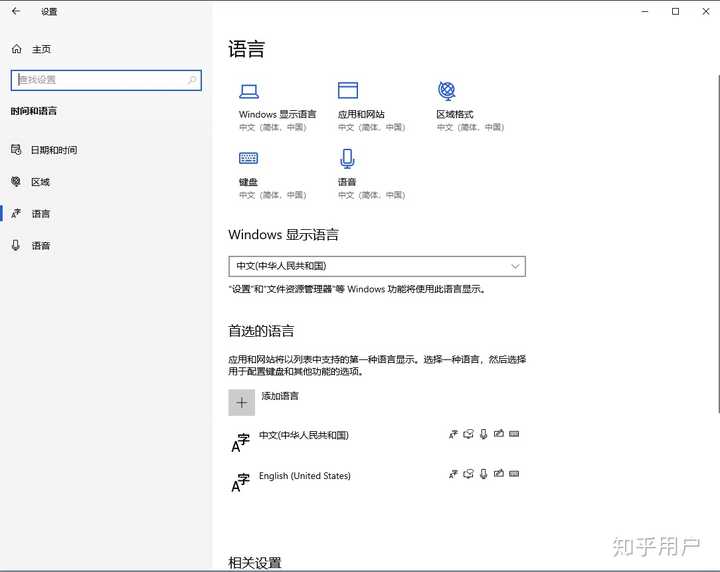Open 语音 speech settings in sidebar
This screenshot has height=572, width=720.
pos(41,246)
